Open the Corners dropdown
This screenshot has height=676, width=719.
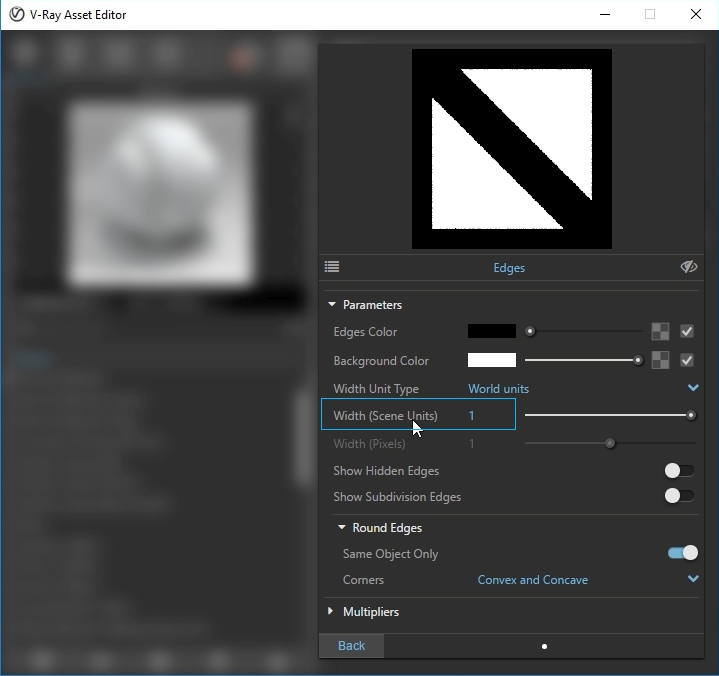pos(693,579)
